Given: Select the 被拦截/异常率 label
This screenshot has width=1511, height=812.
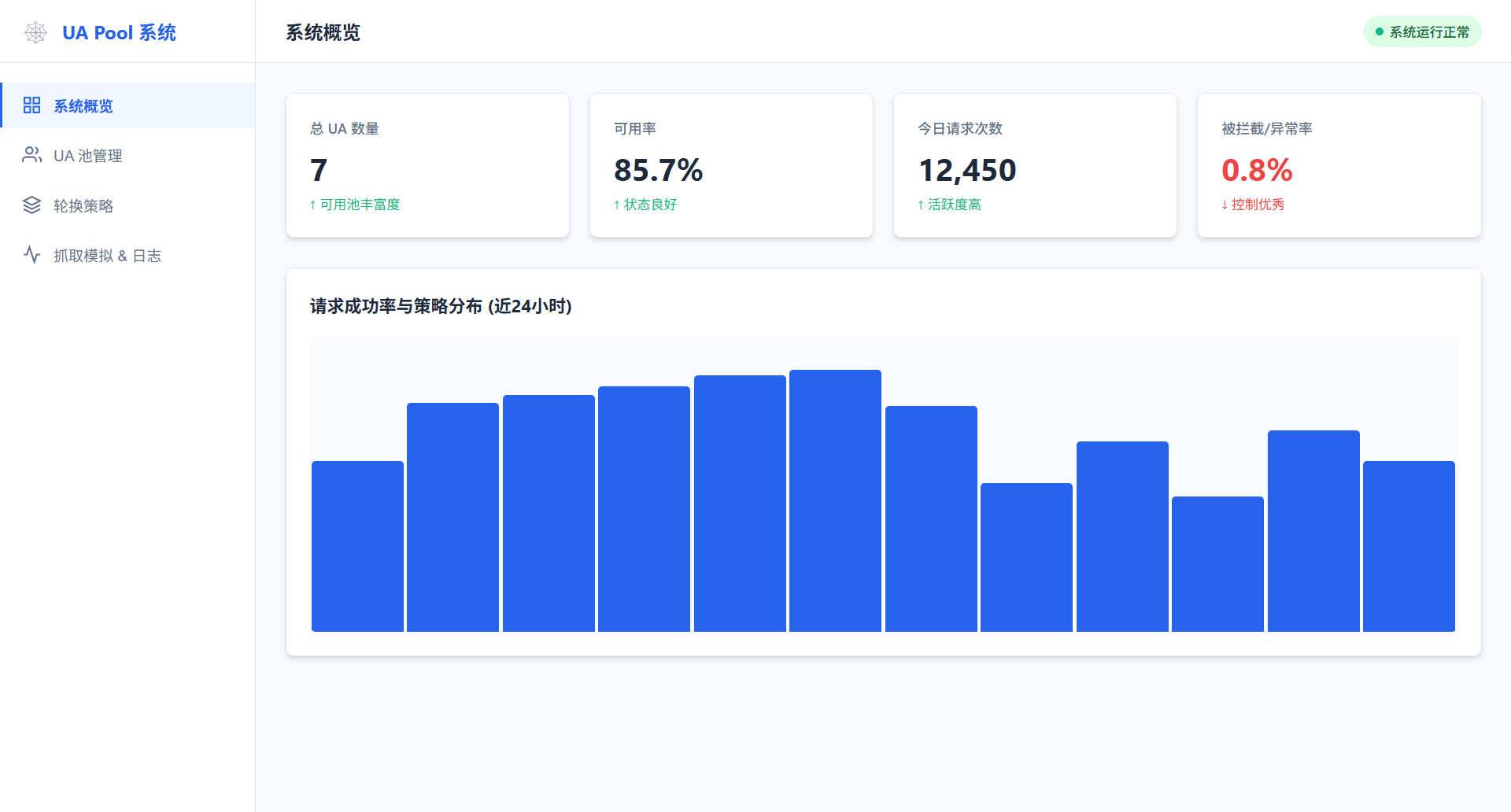Looking at the screenshot, I should [x=1267, y=128].
